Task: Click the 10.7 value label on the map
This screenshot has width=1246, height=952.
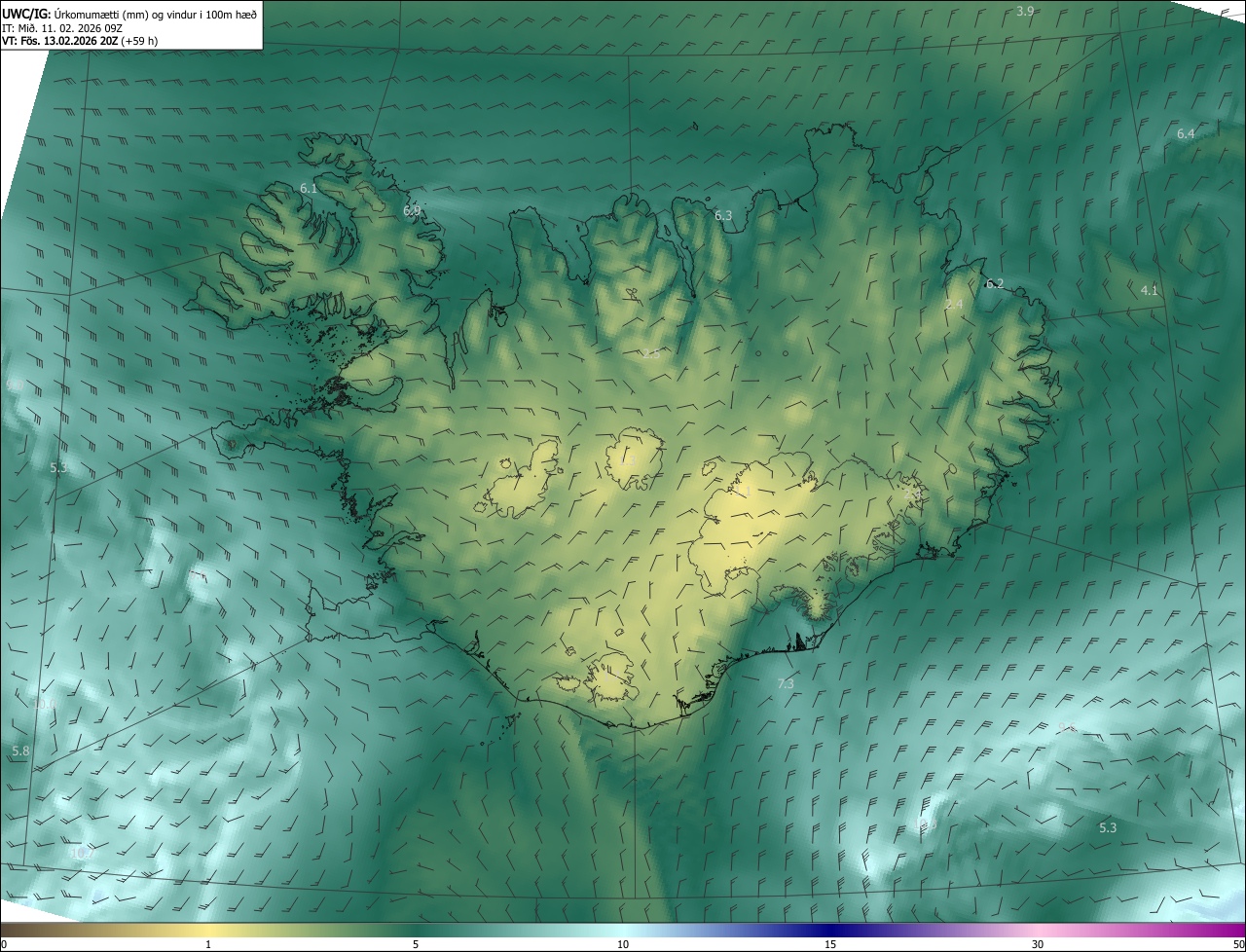Action: tap(82, 853)
